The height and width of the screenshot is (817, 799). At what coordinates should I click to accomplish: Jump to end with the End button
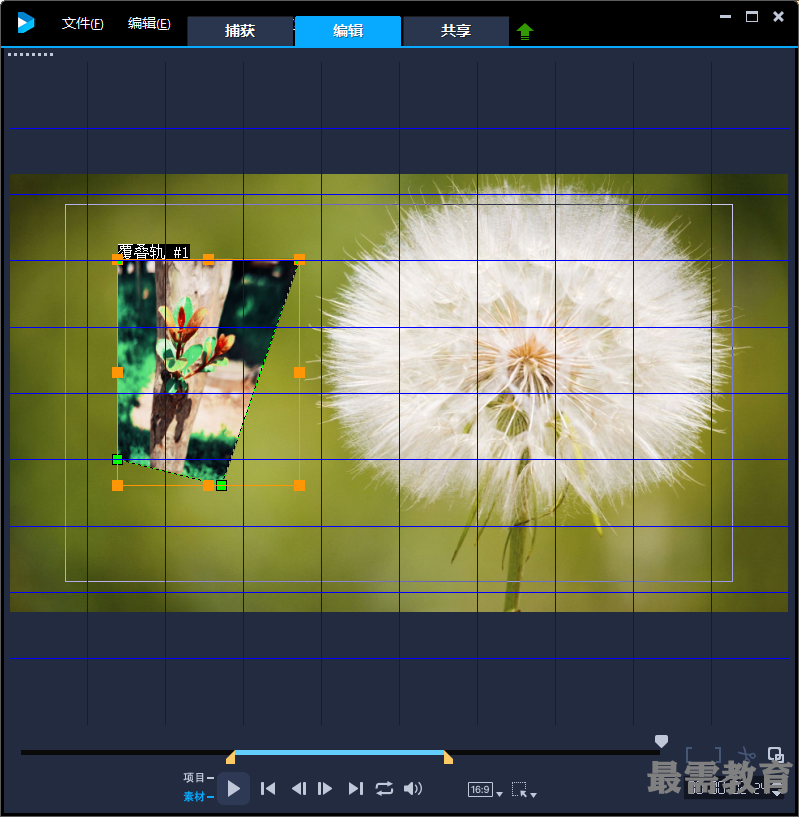(x=355, y=788)
